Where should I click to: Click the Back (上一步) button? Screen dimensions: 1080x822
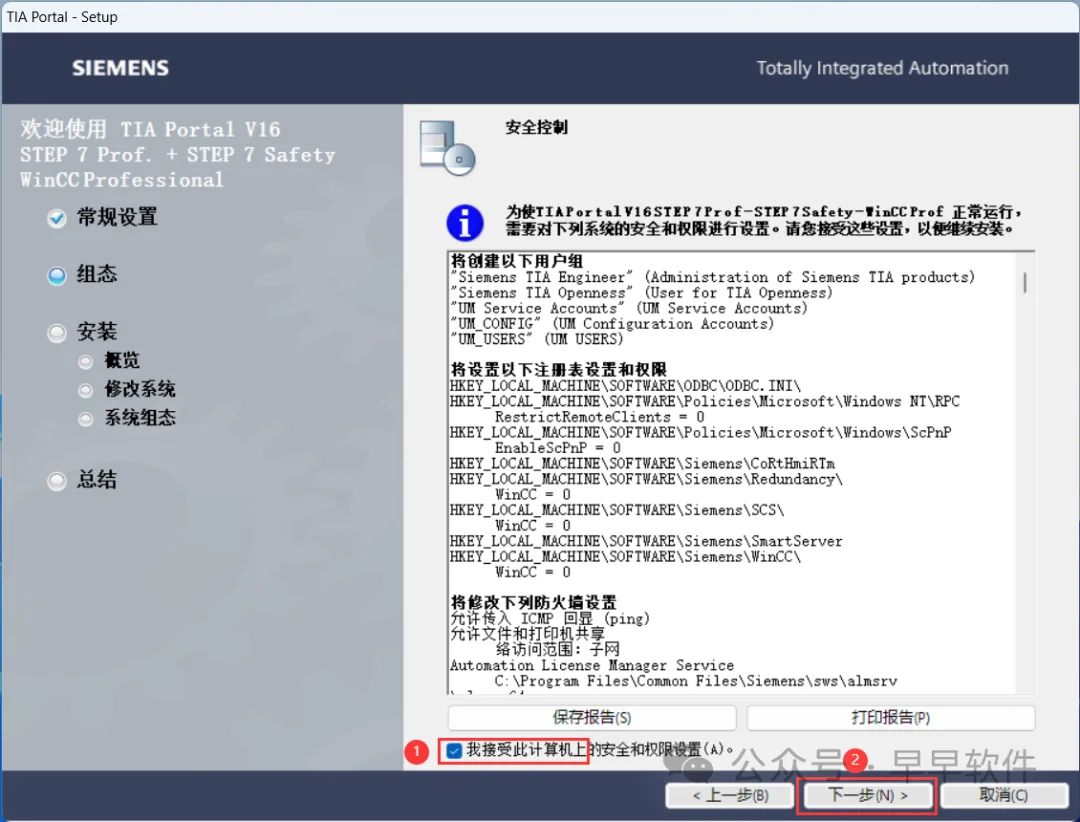tap(731, 796)
